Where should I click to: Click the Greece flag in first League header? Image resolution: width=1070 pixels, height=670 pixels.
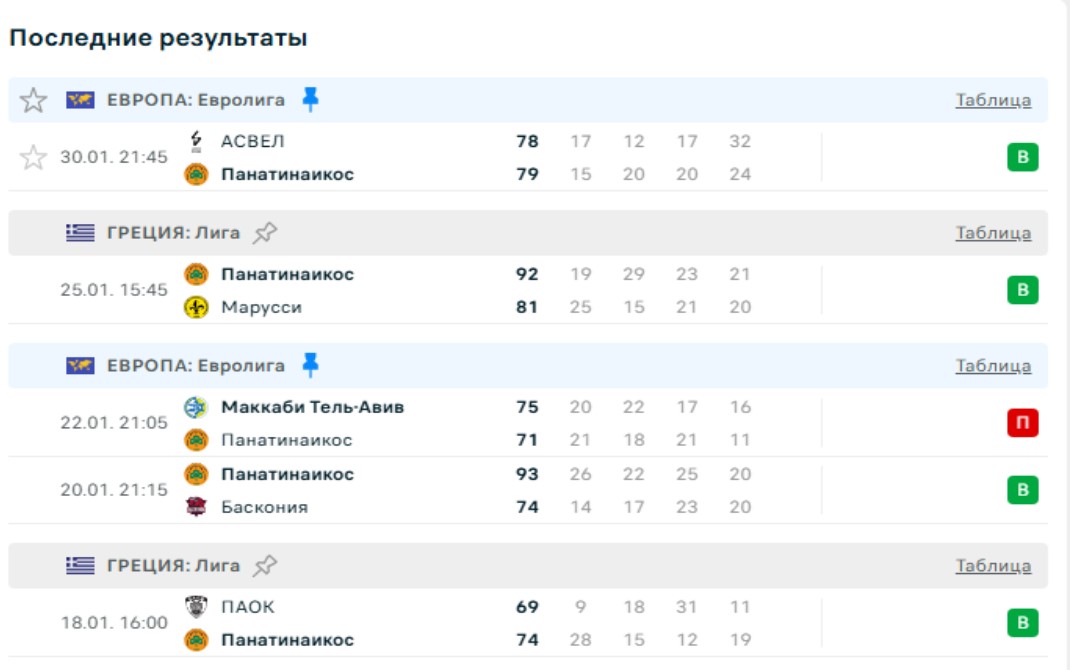tap(80, 233)
